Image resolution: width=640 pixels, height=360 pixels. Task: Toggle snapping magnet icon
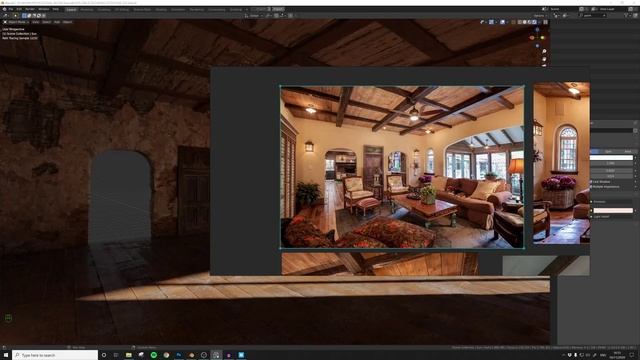[x=276, y=16]
